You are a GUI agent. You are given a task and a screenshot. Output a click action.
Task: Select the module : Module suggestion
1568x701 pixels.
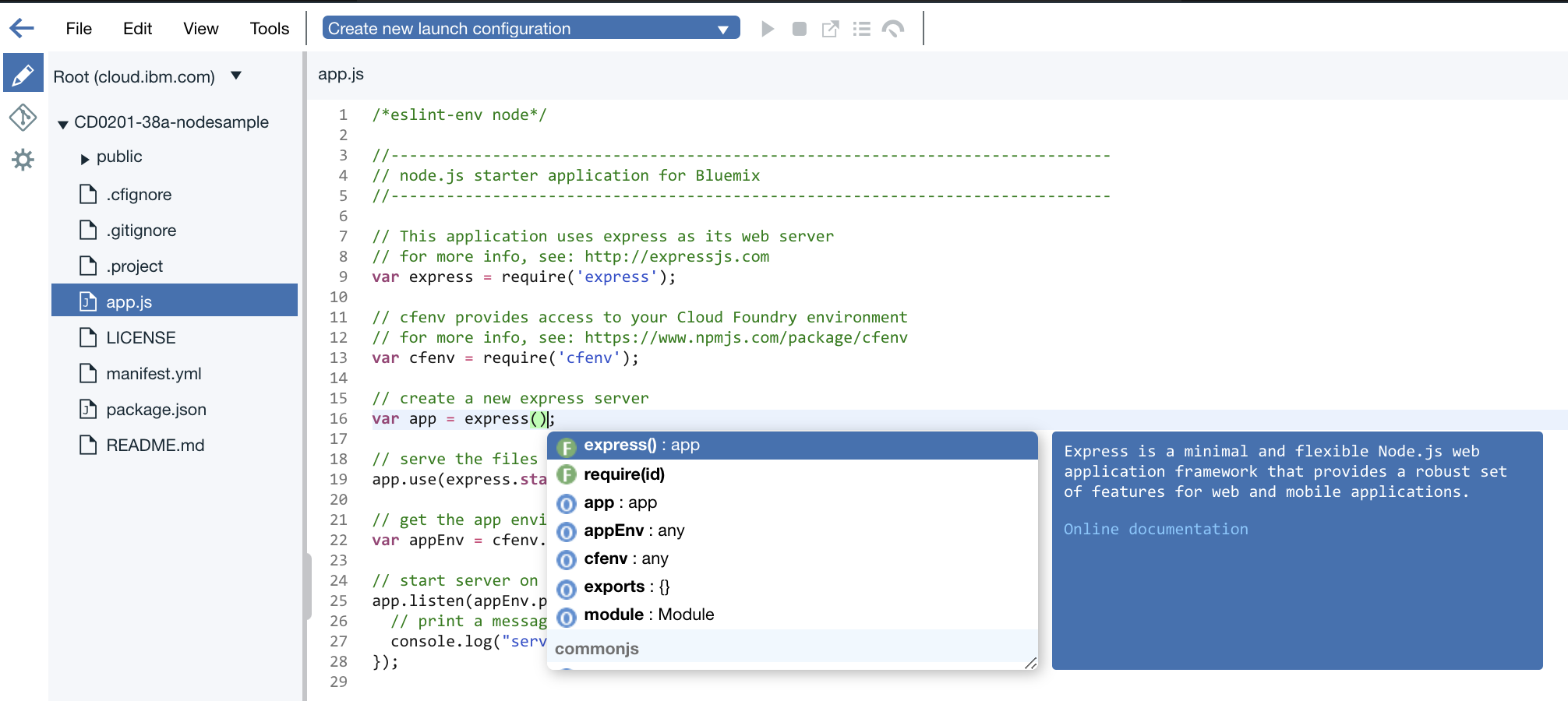792,615
